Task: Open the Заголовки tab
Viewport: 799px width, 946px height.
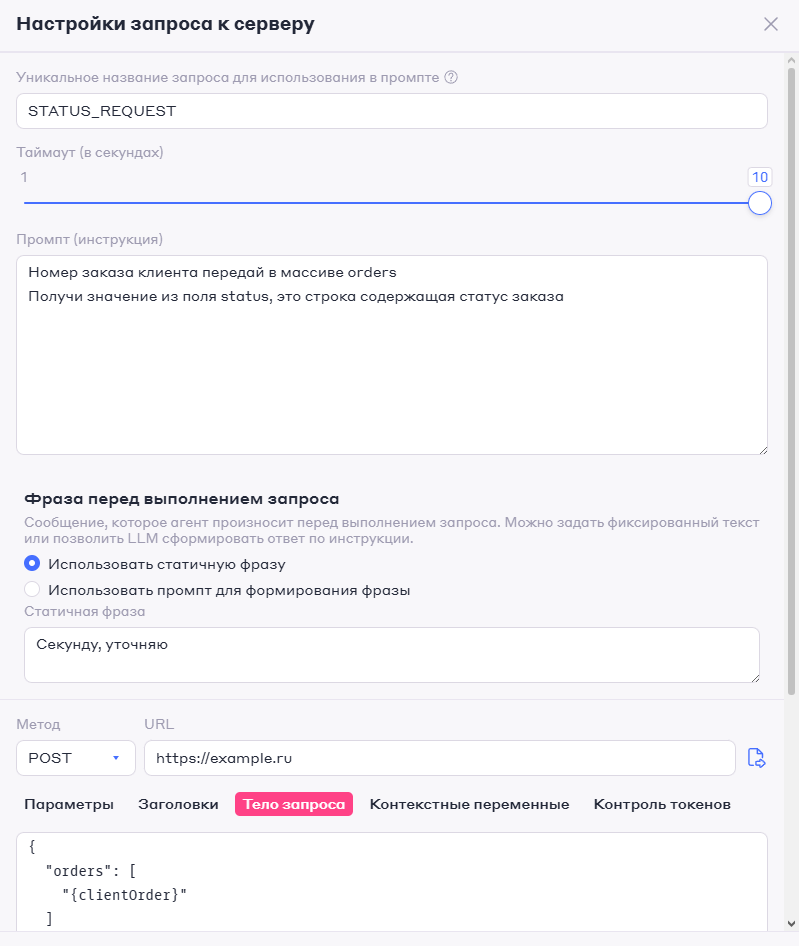Action: (x=176, y=803)
